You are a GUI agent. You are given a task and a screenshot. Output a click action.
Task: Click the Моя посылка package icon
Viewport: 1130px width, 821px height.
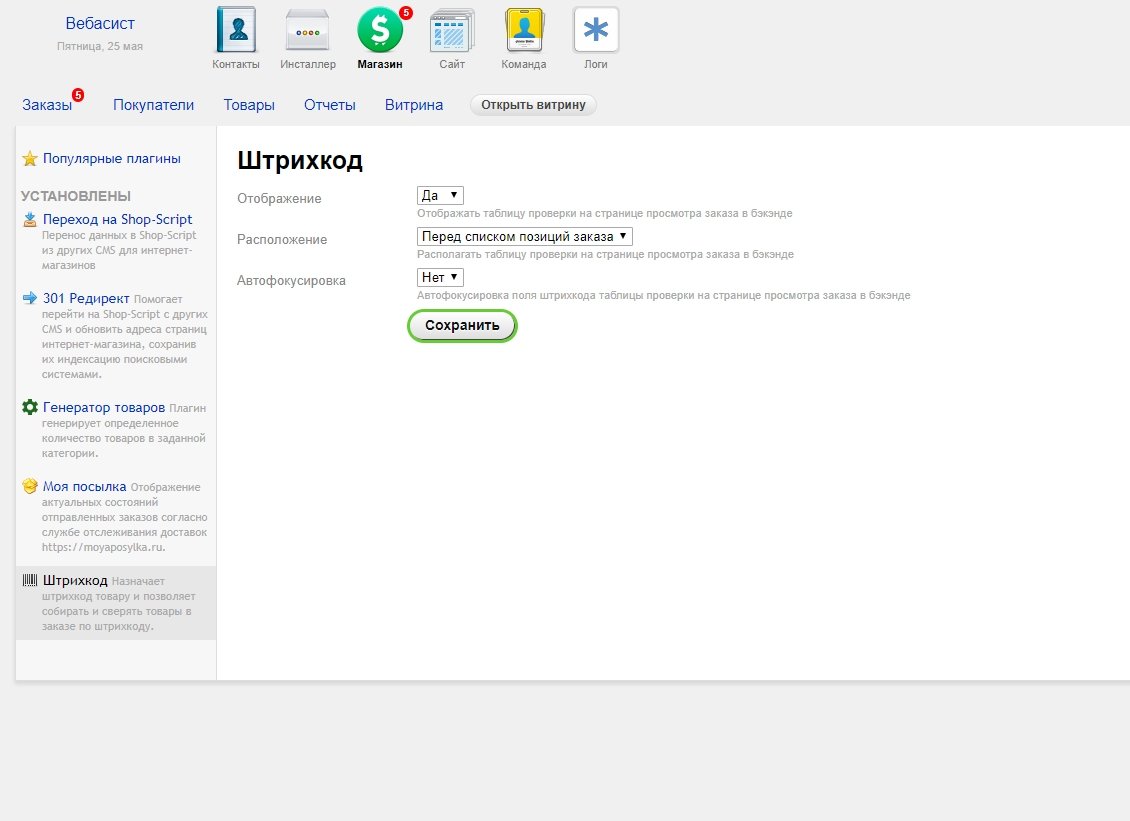pyautogui.click(x=30, y=487)
